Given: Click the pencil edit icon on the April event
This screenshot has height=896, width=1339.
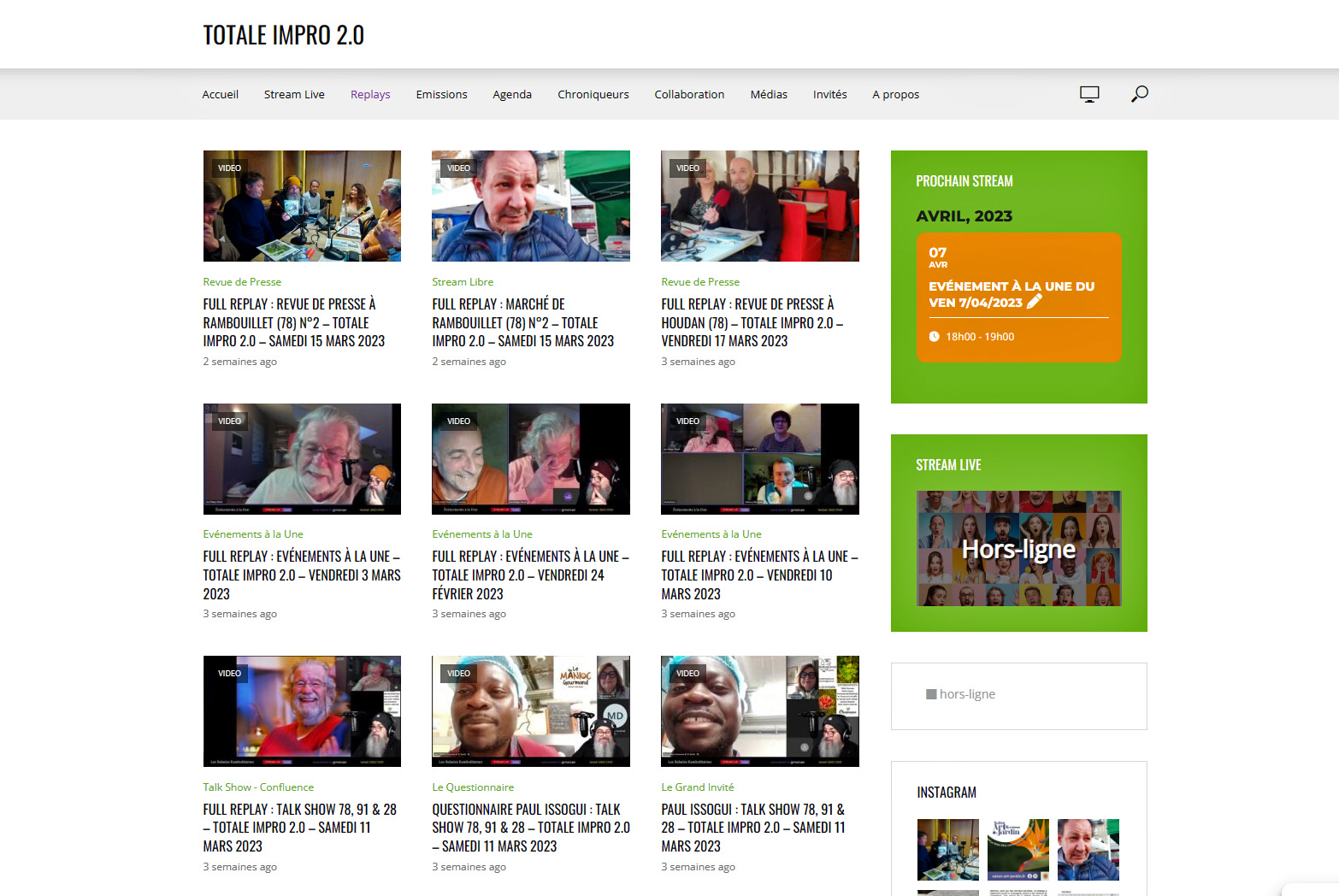Looking at the screenshot, I should pos(1033,301).
